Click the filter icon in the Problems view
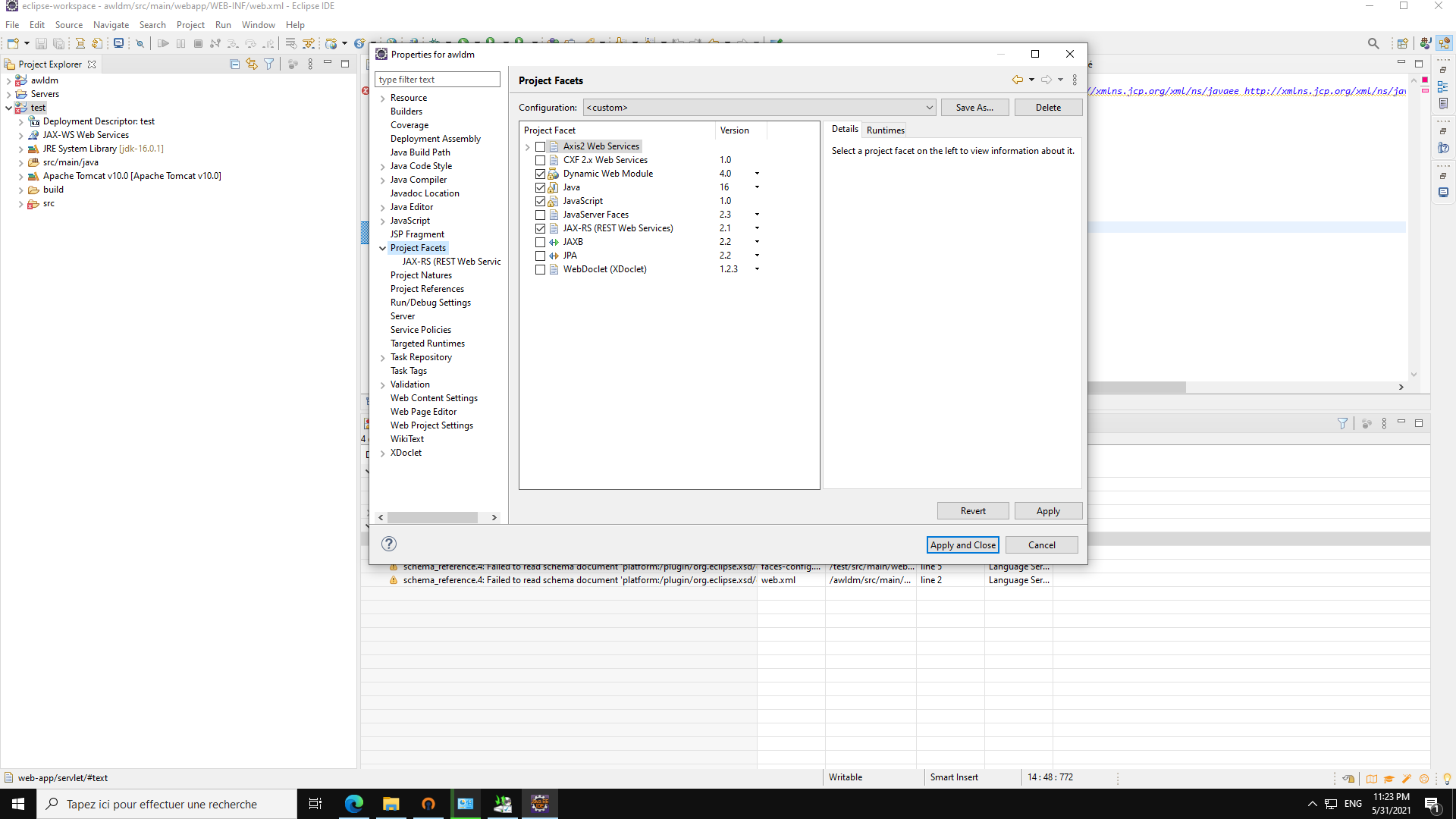Screen dimensions: 1456x819 pos(1342,423)
